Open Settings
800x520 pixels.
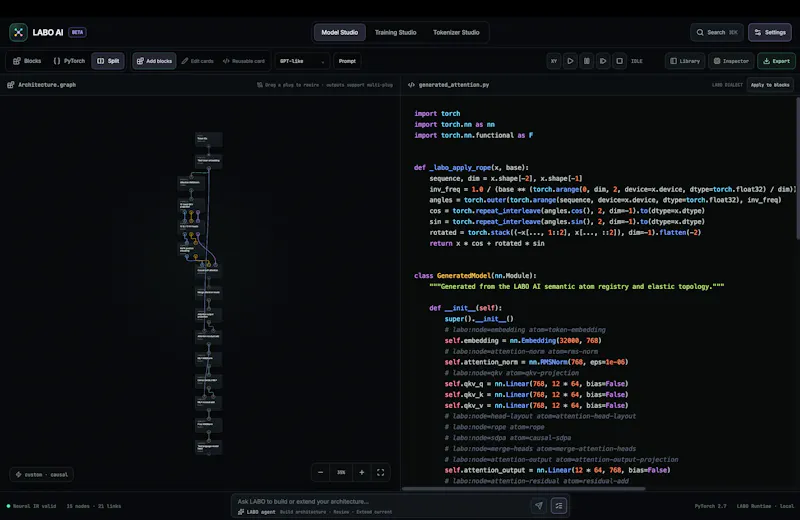[770, 32]
